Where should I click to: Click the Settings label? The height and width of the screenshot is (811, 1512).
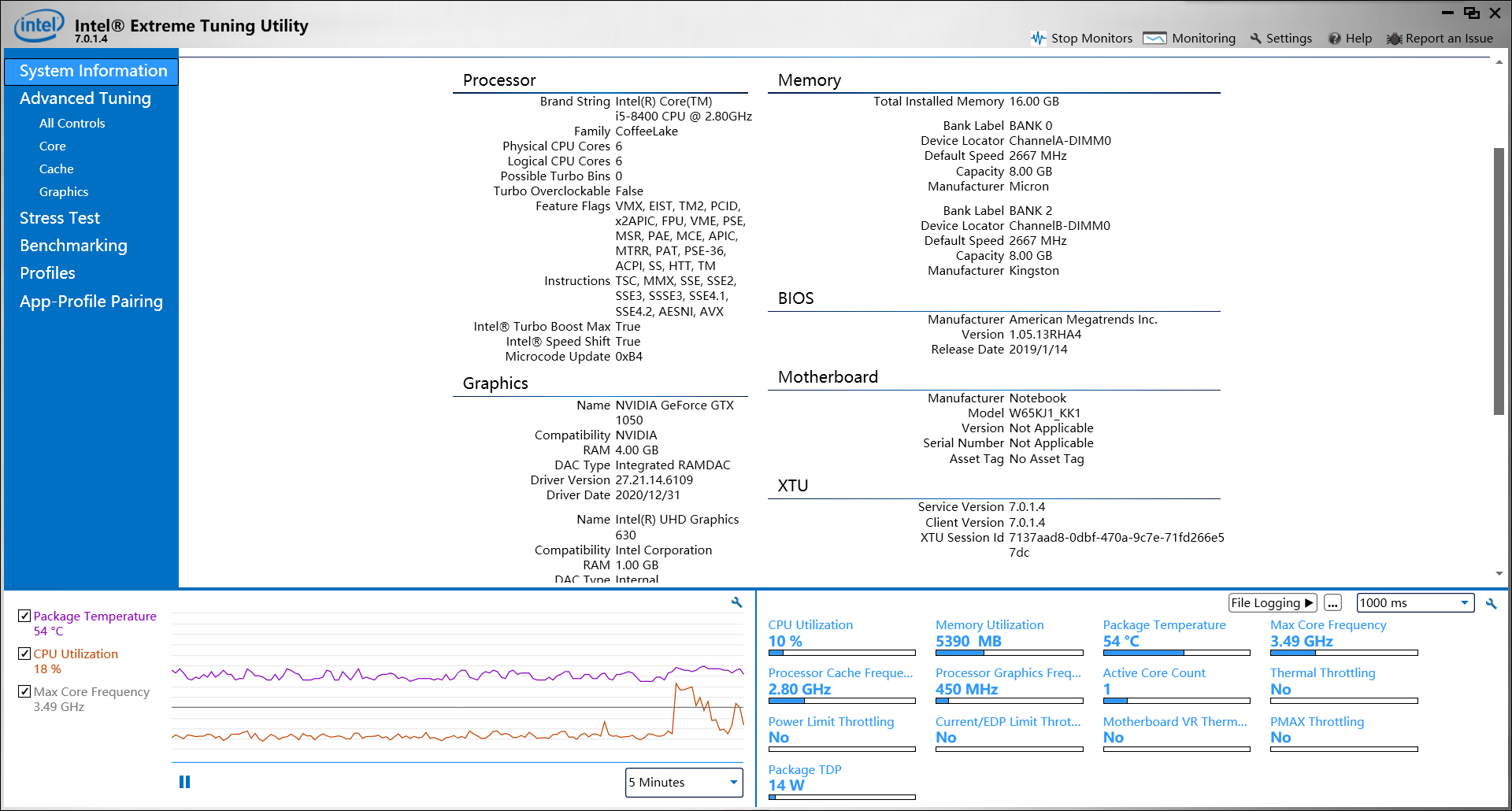point(1289,39)
